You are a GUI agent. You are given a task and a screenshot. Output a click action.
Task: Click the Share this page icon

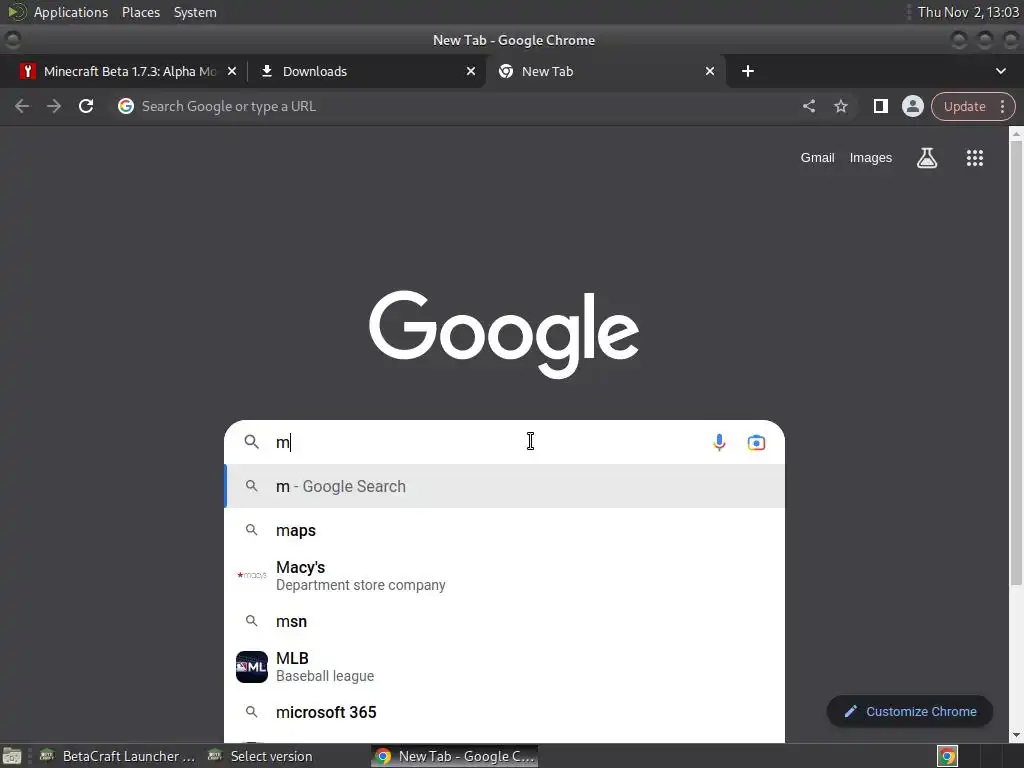[x=808, y=106]
